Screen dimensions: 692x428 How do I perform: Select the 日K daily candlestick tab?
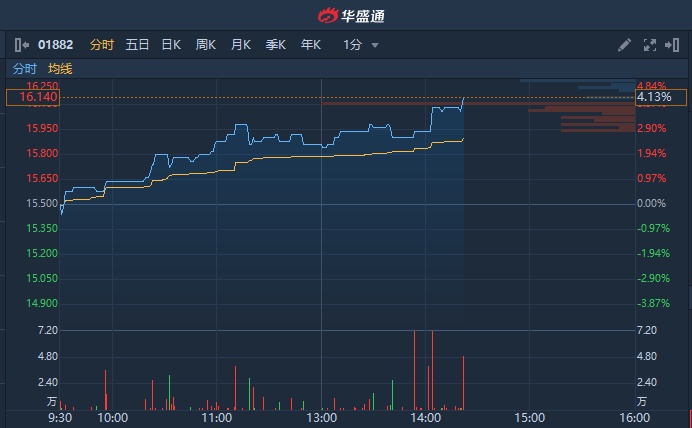171,45
